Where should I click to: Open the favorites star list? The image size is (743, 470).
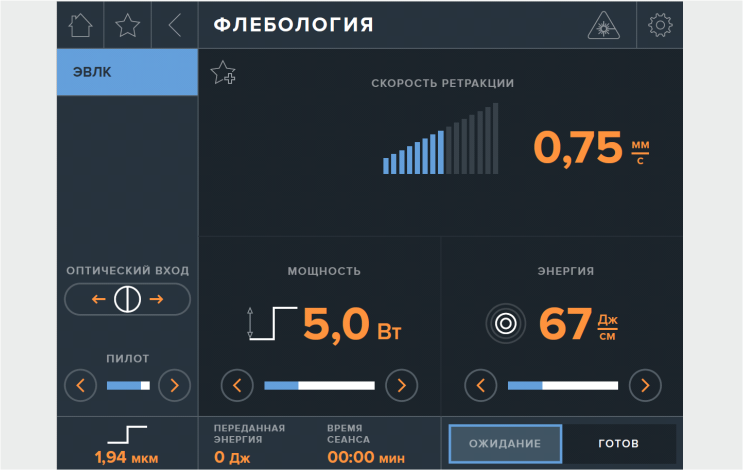point(128,25)
